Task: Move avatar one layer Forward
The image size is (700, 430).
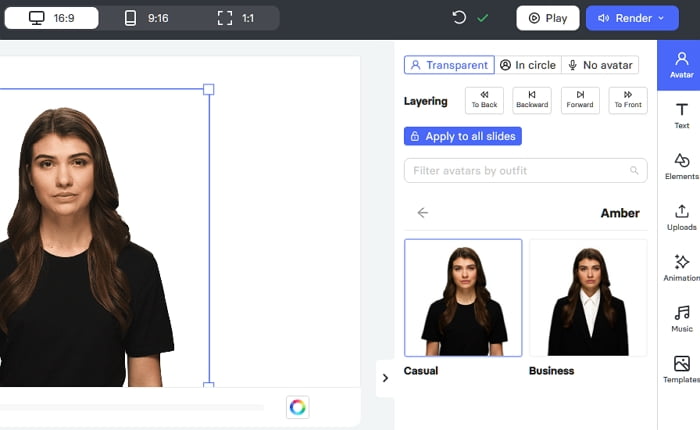Action: tap(580, 100)
